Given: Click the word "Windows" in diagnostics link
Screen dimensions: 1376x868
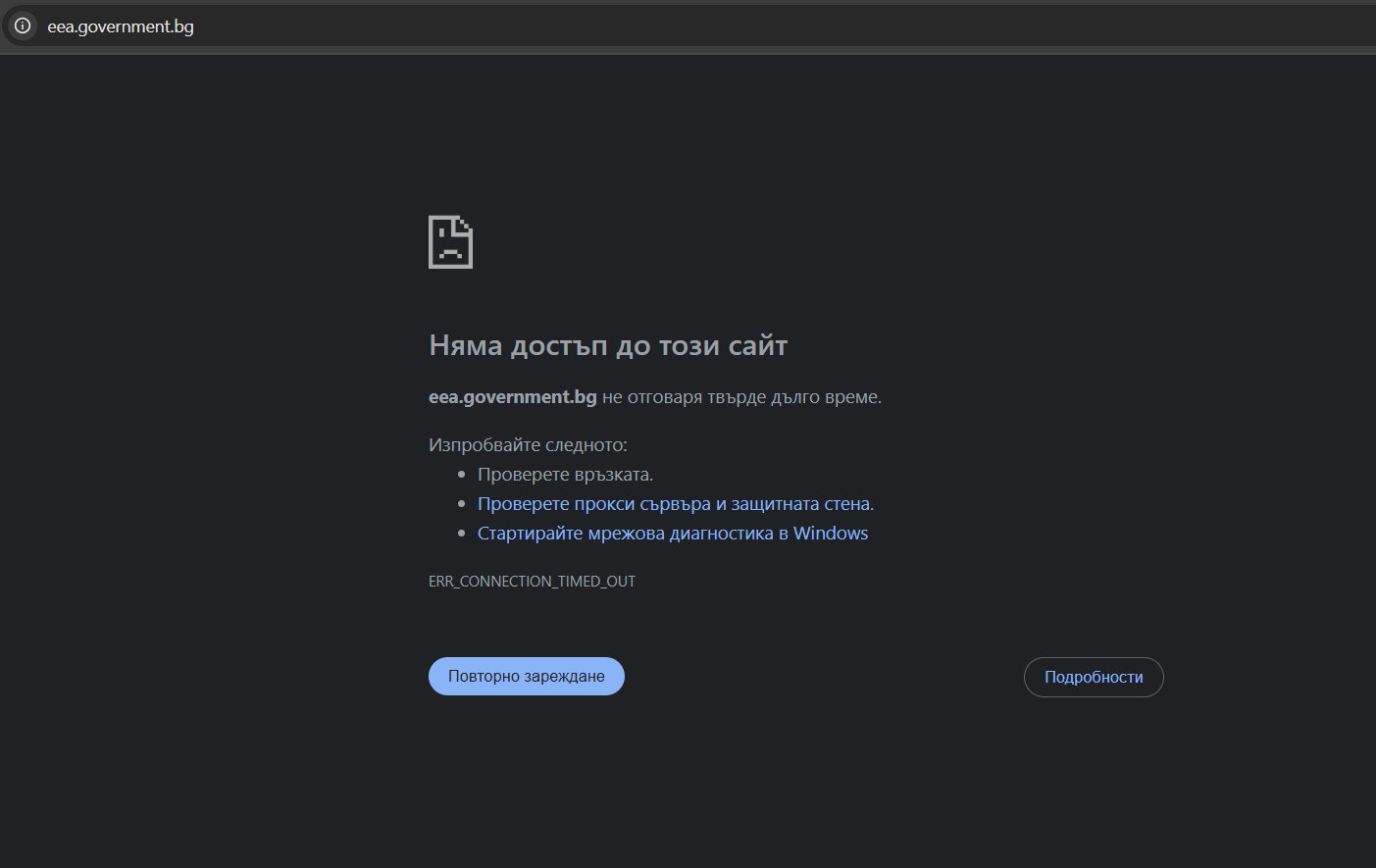Looking at the screenshot, I should pyautogui.click(x=831, y=534).
